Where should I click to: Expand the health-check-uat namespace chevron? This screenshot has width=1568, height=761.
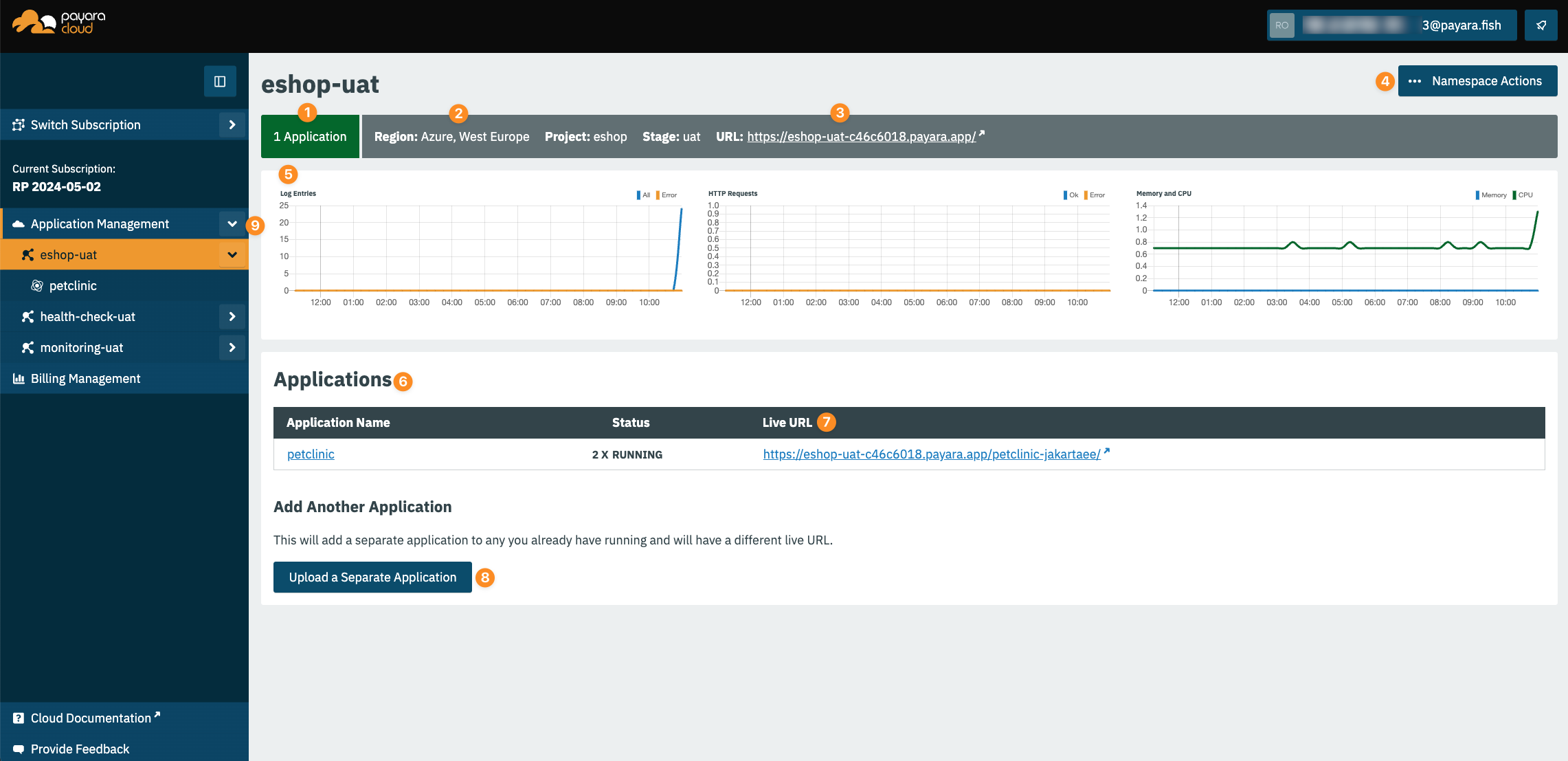pos(232,317)
